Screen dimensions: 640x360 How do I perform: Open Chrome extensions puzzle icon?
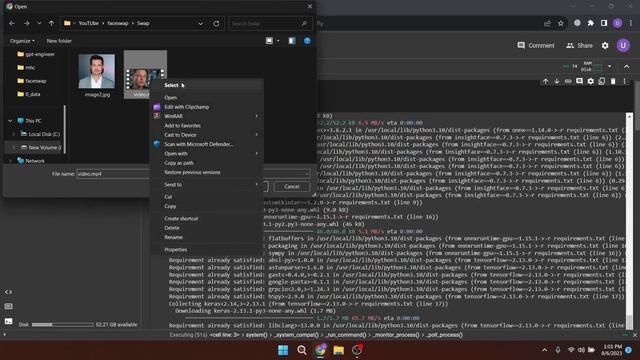pos(591,23)
